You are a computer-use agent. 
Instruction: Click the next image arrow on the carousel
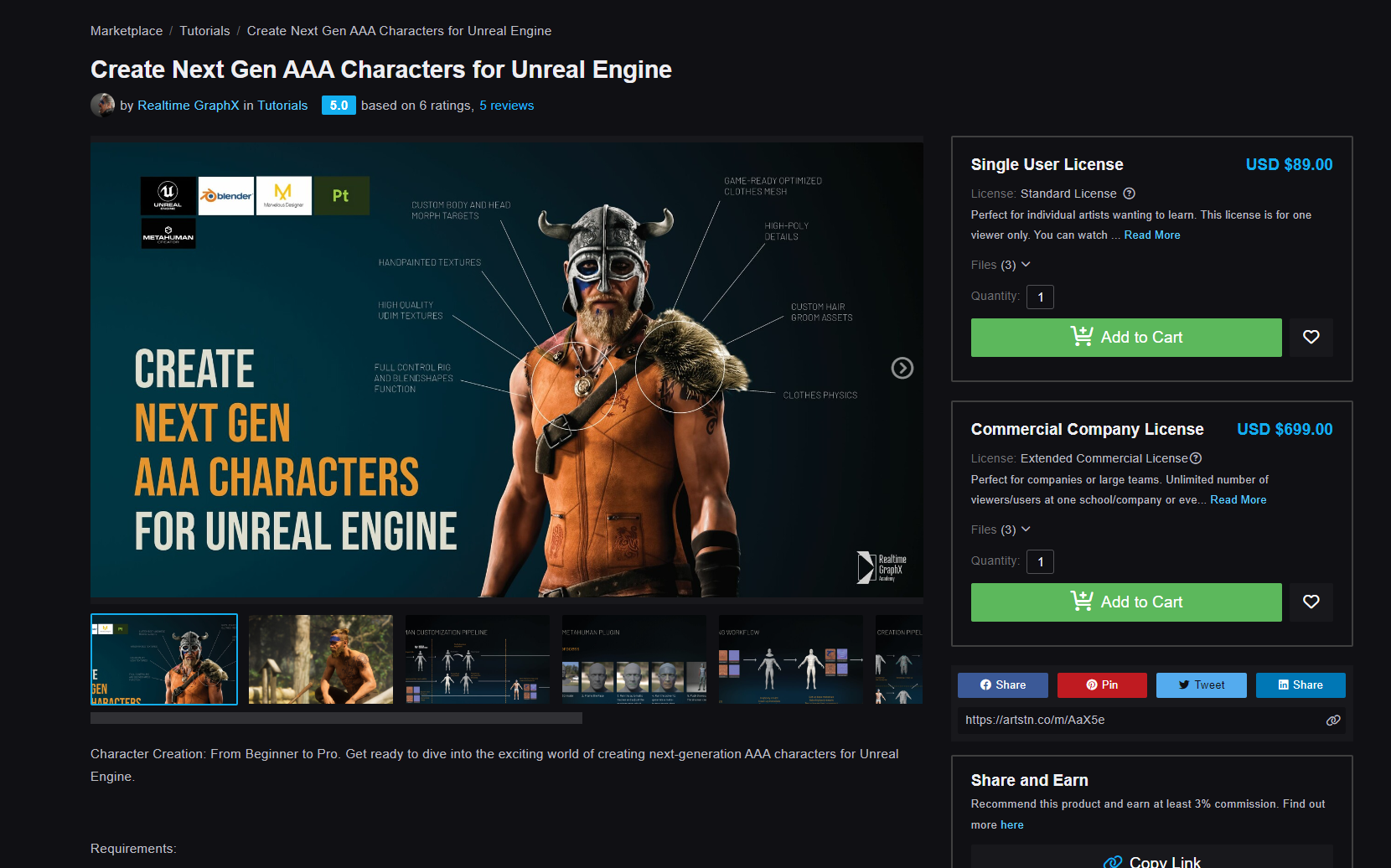pos(902,368)
